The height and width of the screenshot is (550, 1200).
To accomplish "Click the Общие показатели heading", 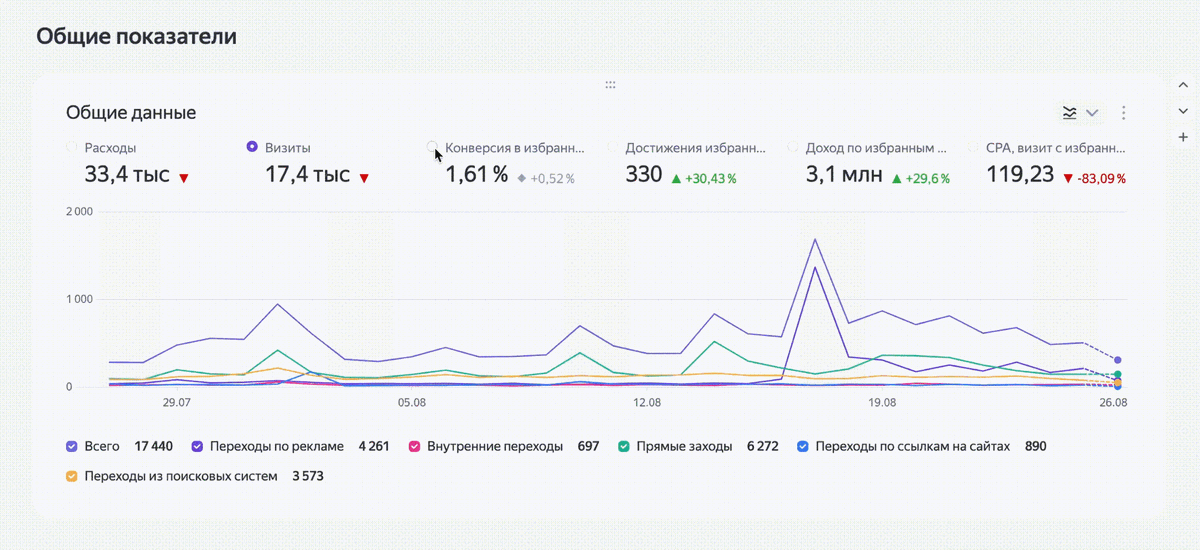I will (x=137, y=37).
